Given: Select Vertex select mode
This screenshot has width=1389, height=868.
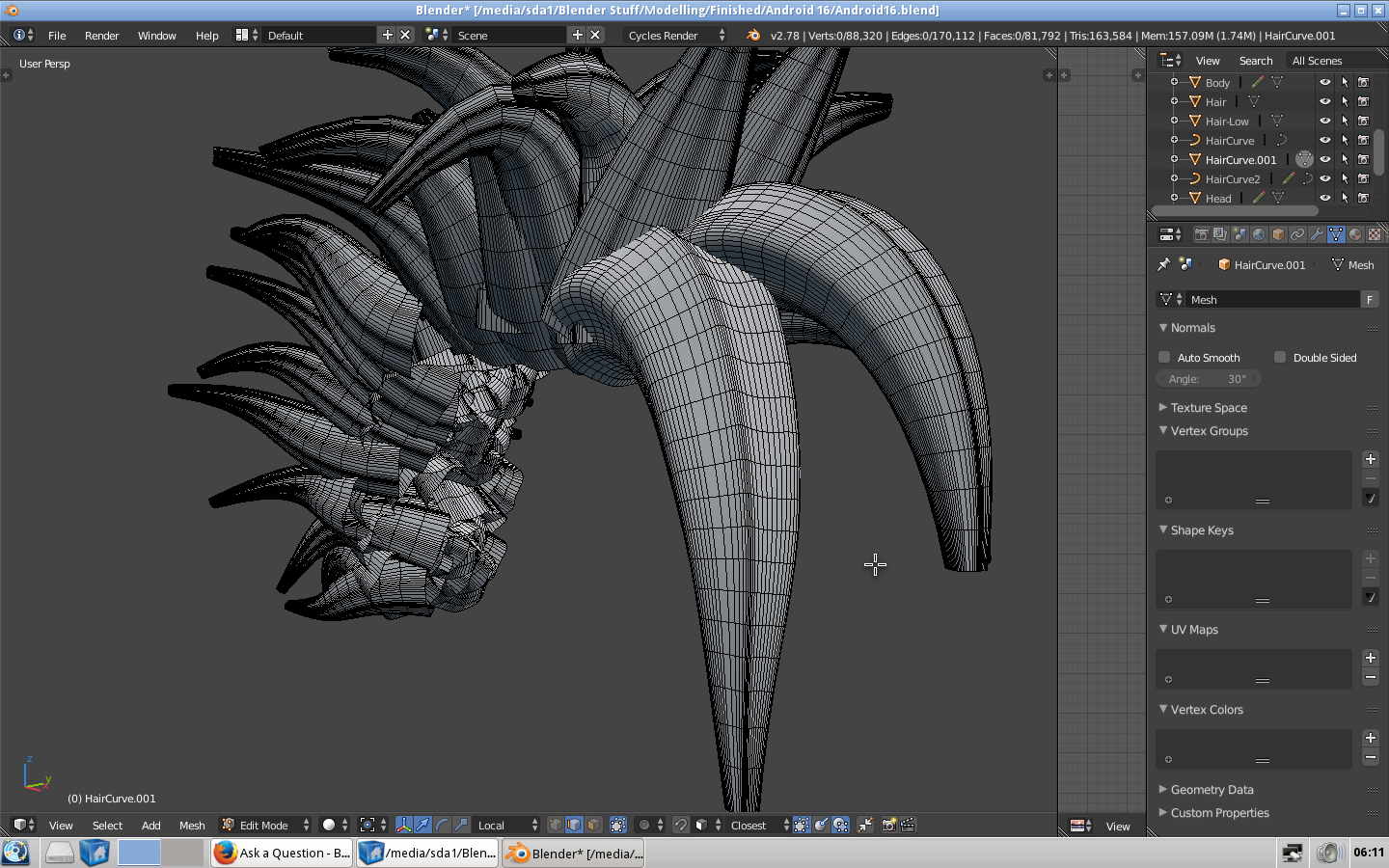Looking at the screenshot, I should (555, 825).
